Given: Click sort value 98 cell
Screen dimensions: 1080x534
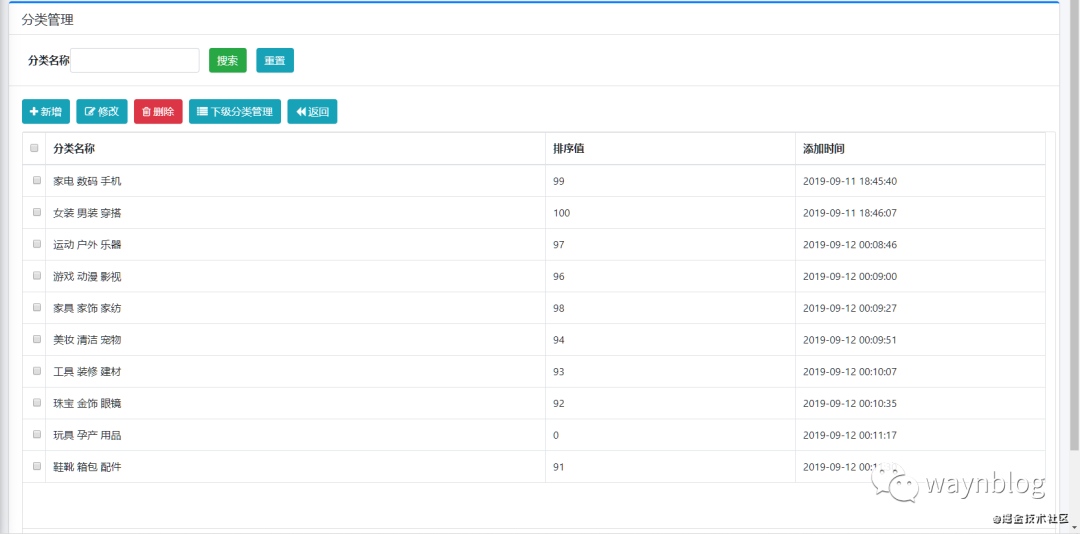Looking at the screenshot, I should click(670, 308).
